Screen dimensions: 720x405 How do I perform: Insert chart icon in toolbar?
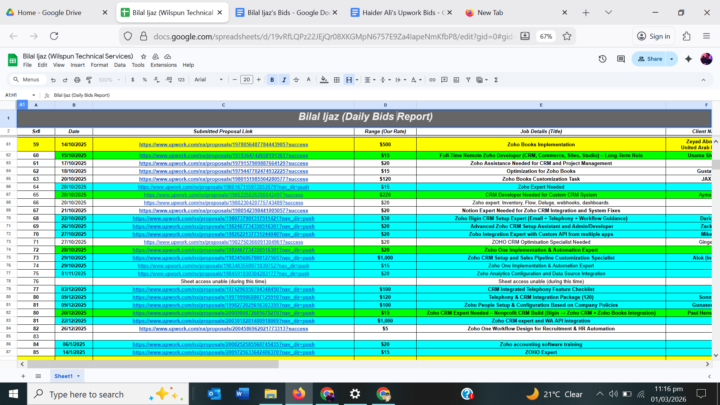pyautogui.click(x=456, y=80)
